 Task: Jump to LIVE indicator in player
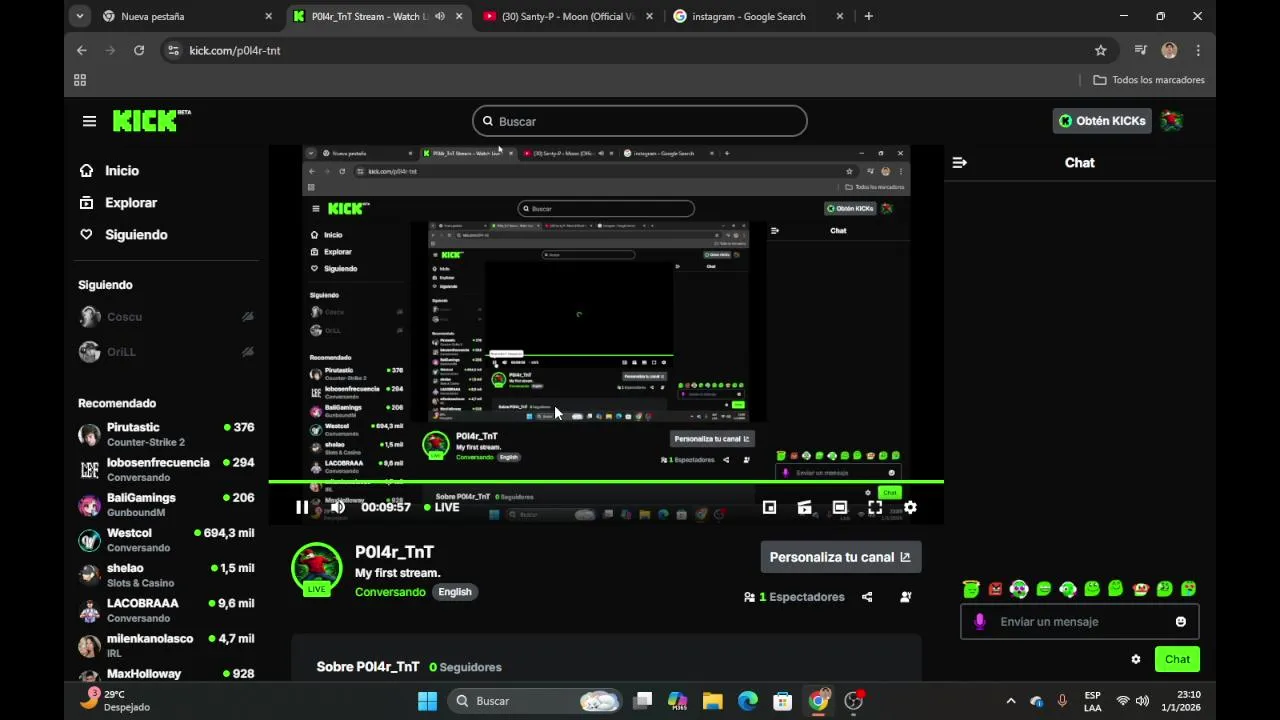pyautogui.click(x=442, y=507)
